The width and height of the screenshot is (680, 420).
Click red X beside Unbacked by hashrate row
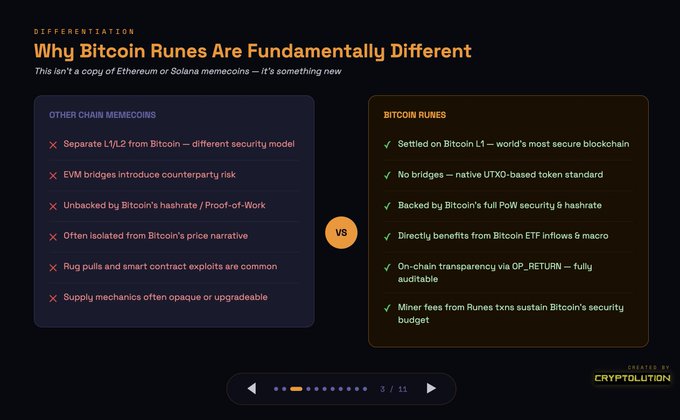click(x=53, y=206)
